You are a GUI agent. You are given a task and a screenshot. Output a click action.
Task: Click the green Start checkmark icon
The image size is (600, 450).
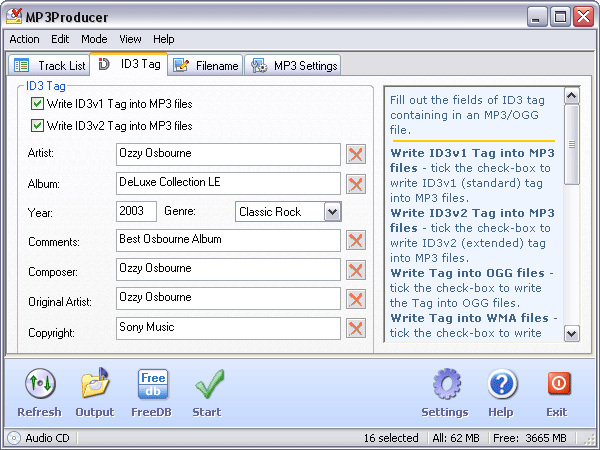(x=209, y=384)
